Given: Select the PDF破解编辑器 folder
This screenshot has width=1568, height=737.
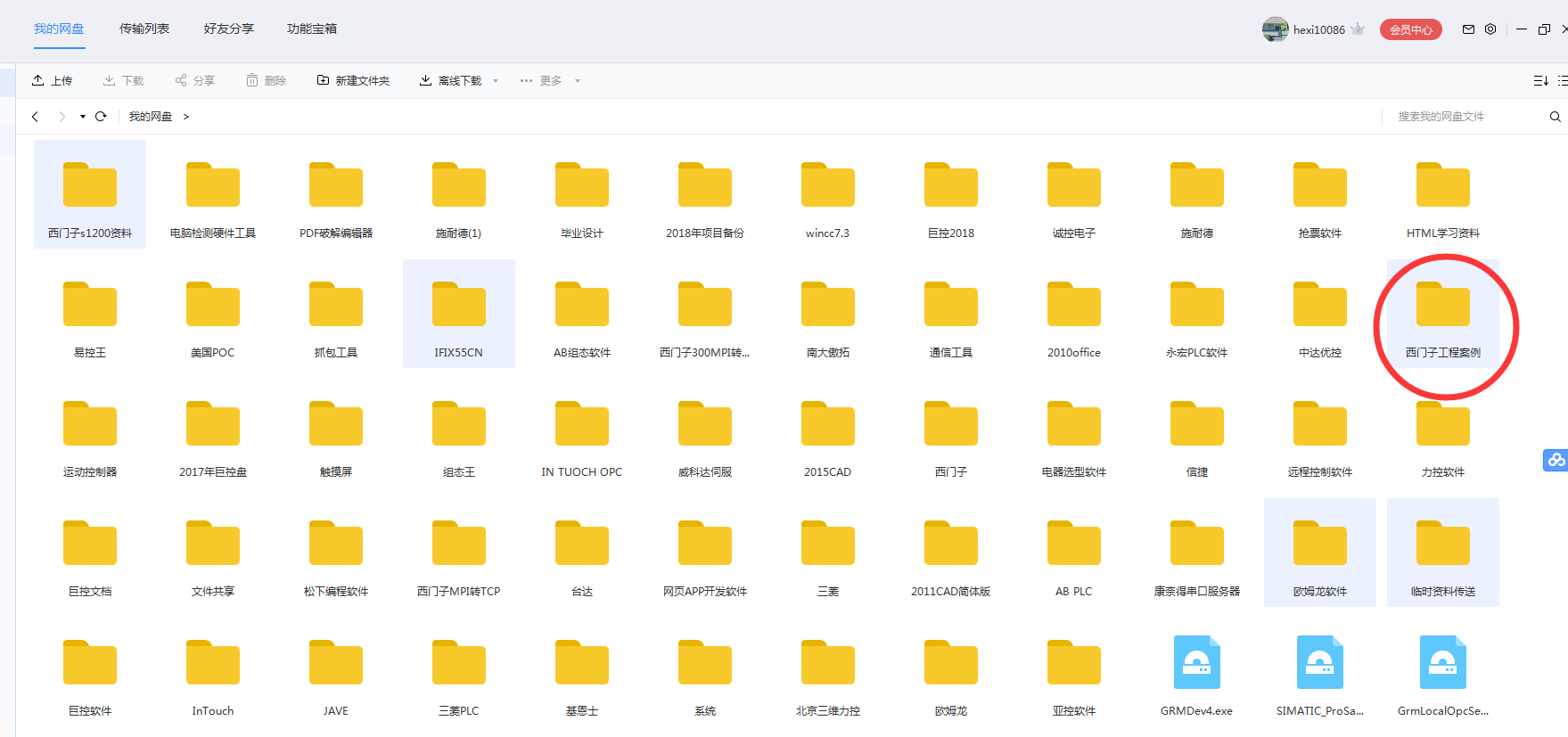Looking at the screenshot, I should click(x=336, y=194).
